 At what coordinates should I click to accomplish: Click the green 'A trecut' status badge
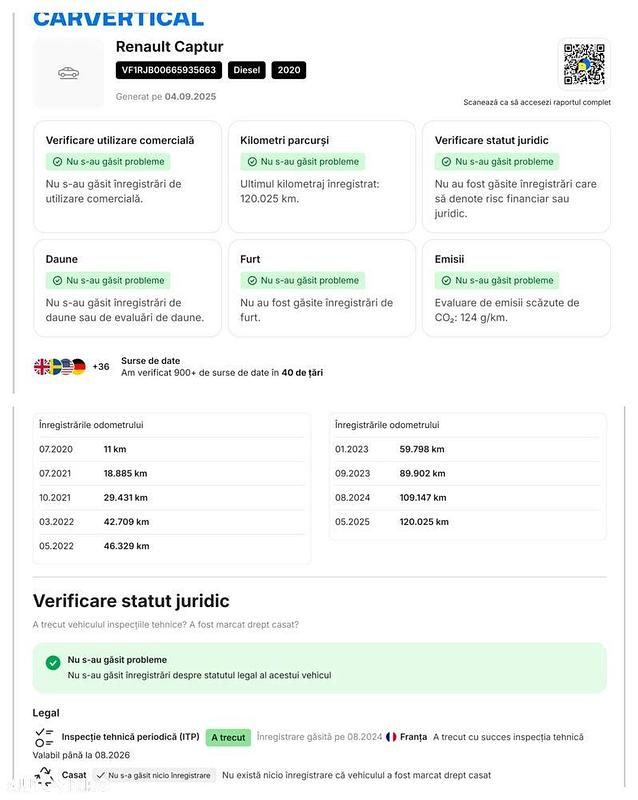point(228,738)
